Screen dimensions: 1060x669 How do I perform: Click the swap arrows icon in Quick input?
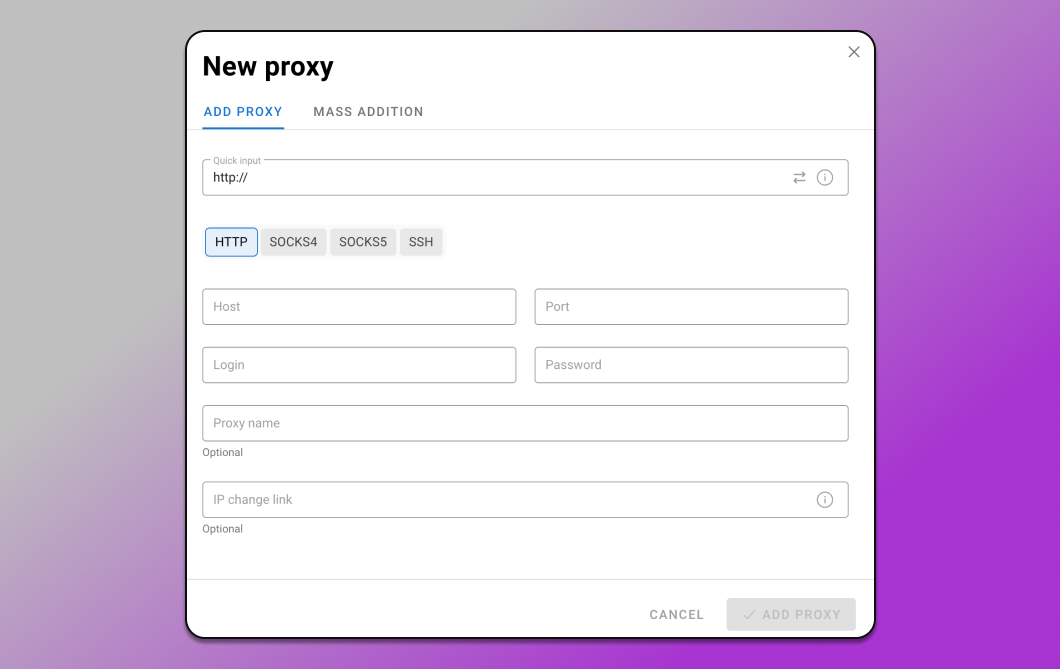799,178
